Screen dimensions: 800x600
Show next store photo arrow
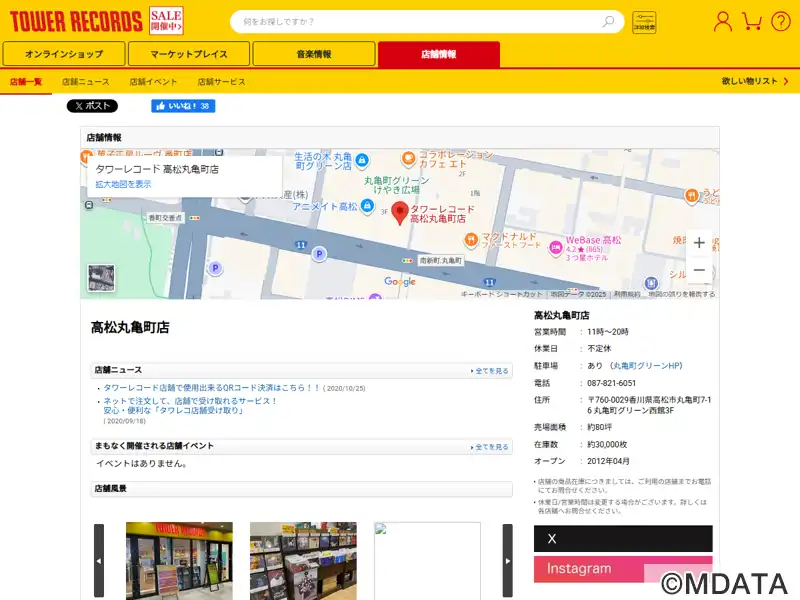click(508, 560)
